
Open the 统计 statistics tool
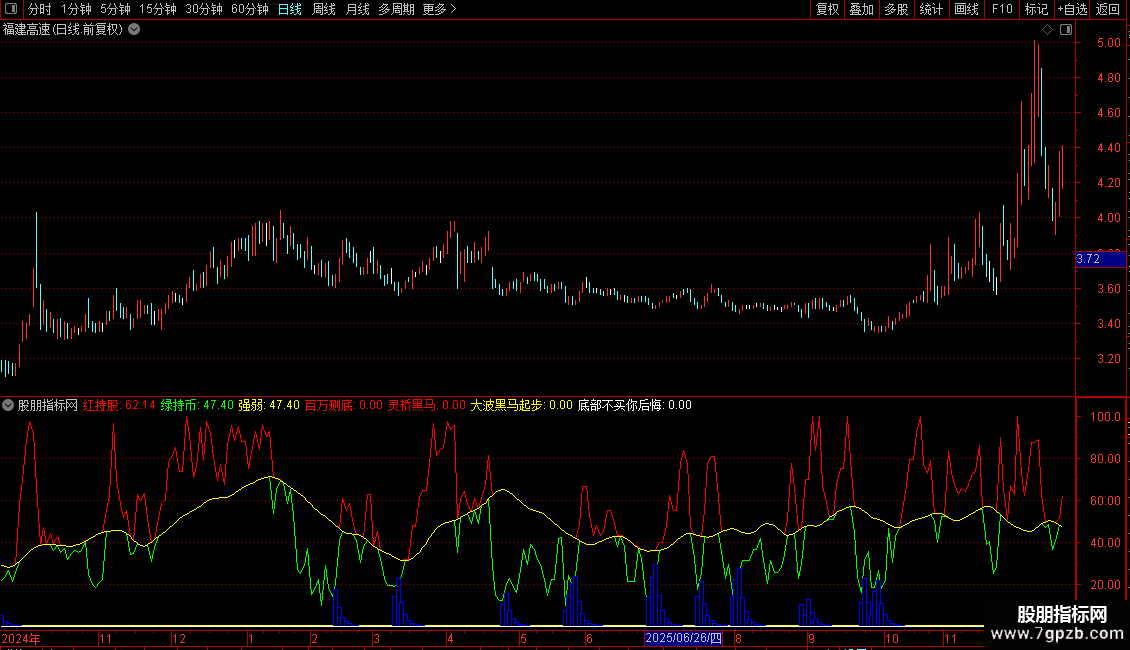click(931, 9)
